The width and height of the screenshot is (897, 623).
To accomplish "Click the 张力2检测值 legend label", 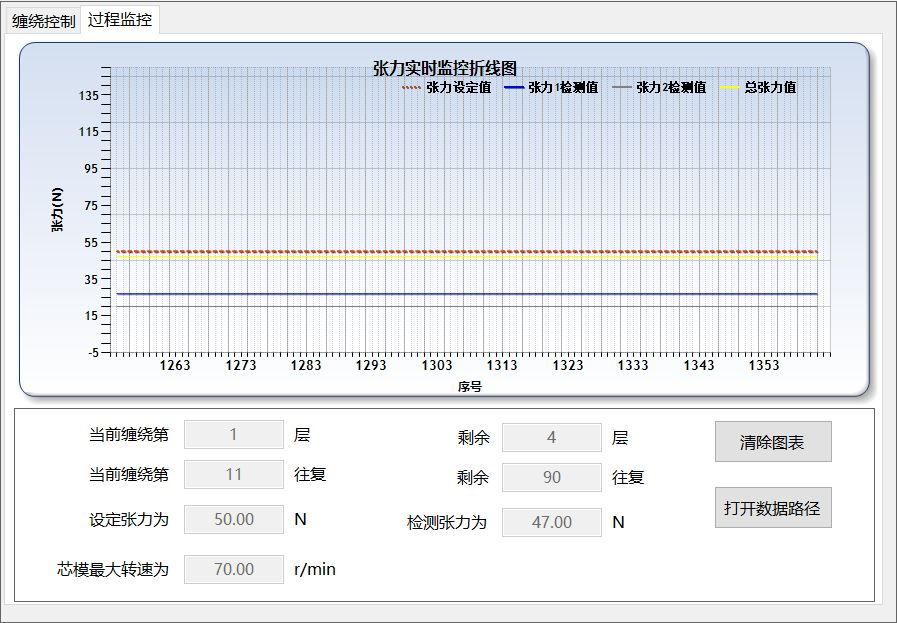I will pyautogui.click(x=671, y=88).
